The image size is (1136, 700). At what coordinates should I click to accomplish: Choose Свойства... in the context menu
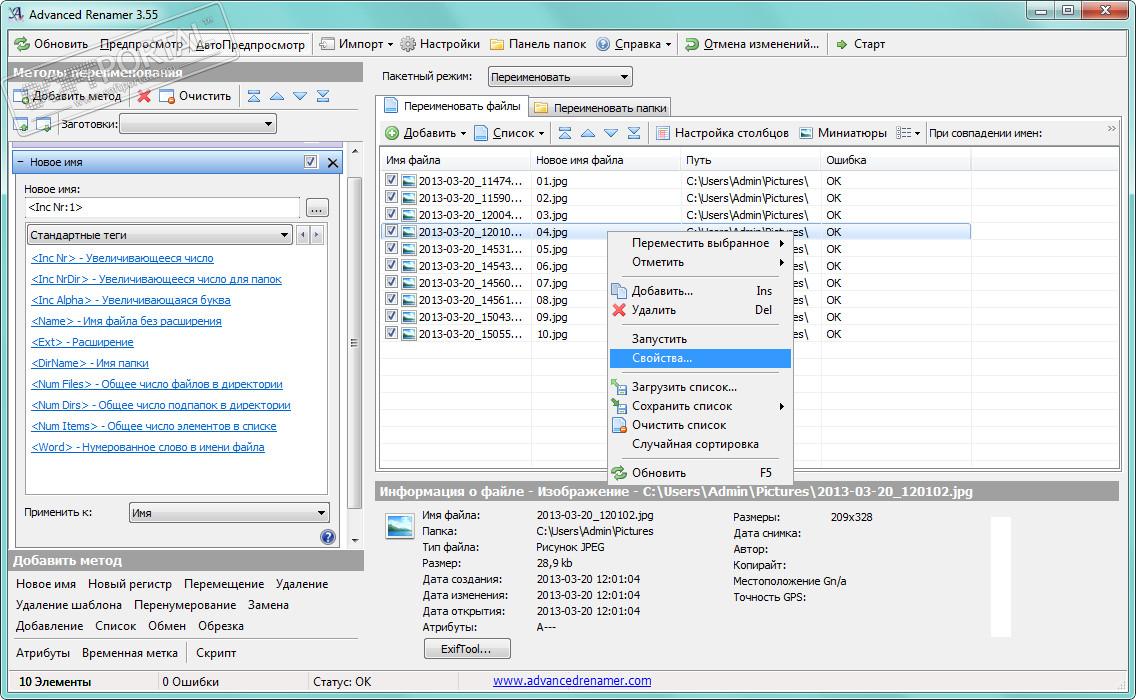(x=662, y=358)
